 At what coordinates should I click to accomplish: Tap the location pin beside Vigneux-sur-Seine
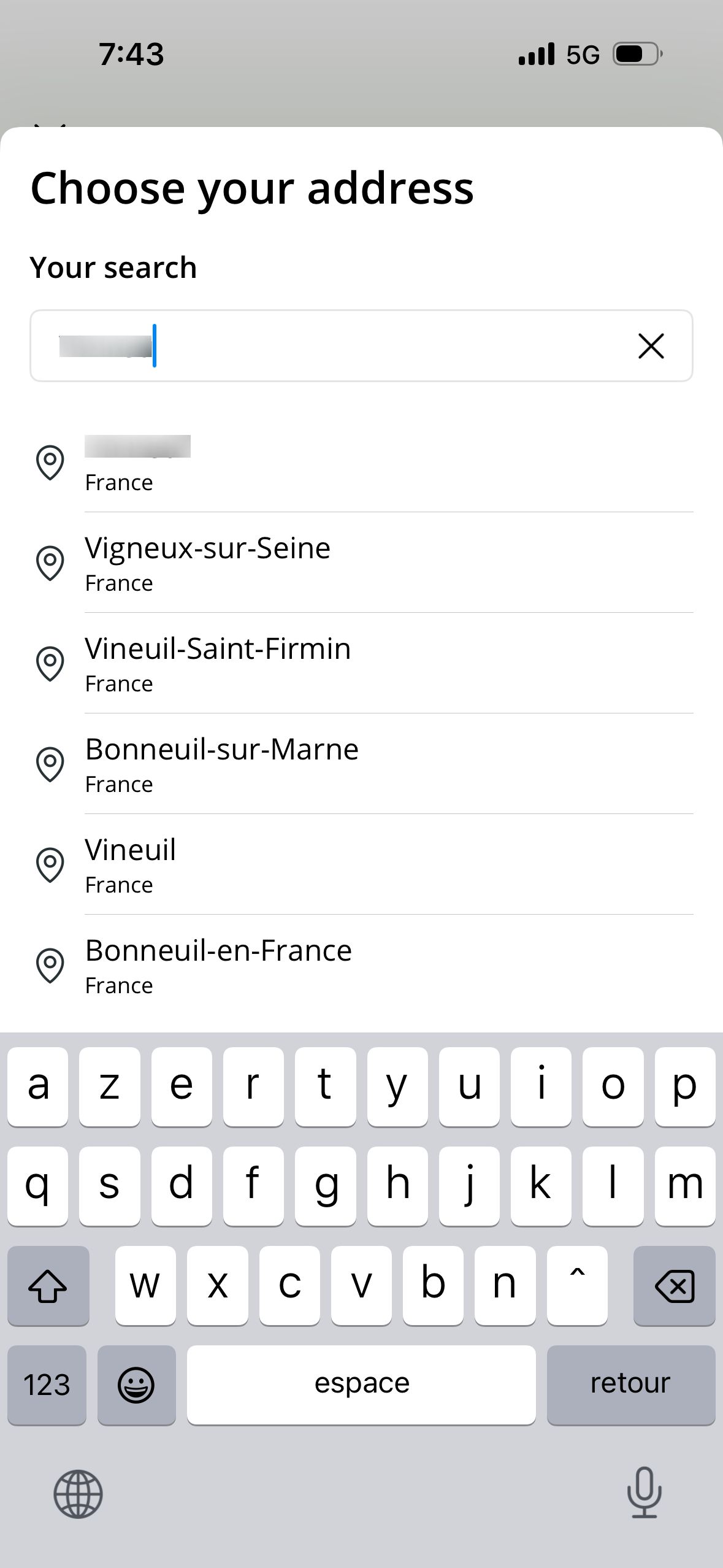[x=50, y=563]
